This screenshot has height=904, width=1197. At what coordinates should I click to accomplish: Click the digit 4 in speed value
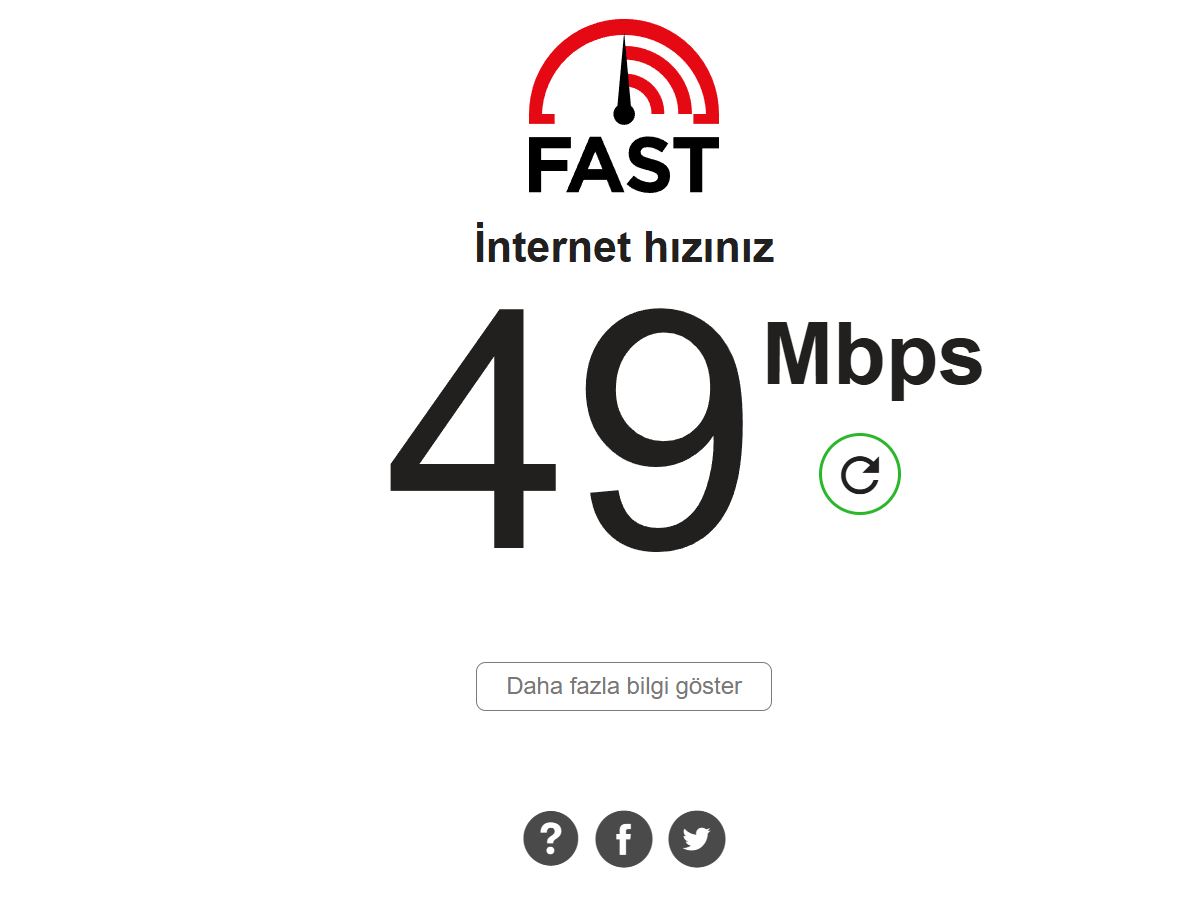coord(473,429)
